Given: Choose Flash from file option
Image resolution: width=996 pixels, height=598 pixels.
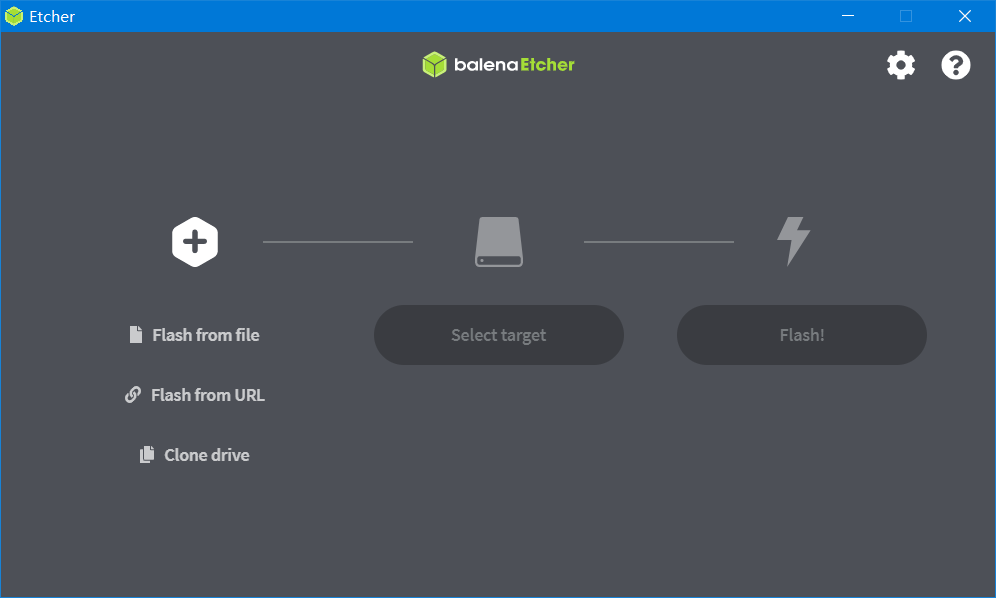Looking at the screenshot, I should click(205, 335).
